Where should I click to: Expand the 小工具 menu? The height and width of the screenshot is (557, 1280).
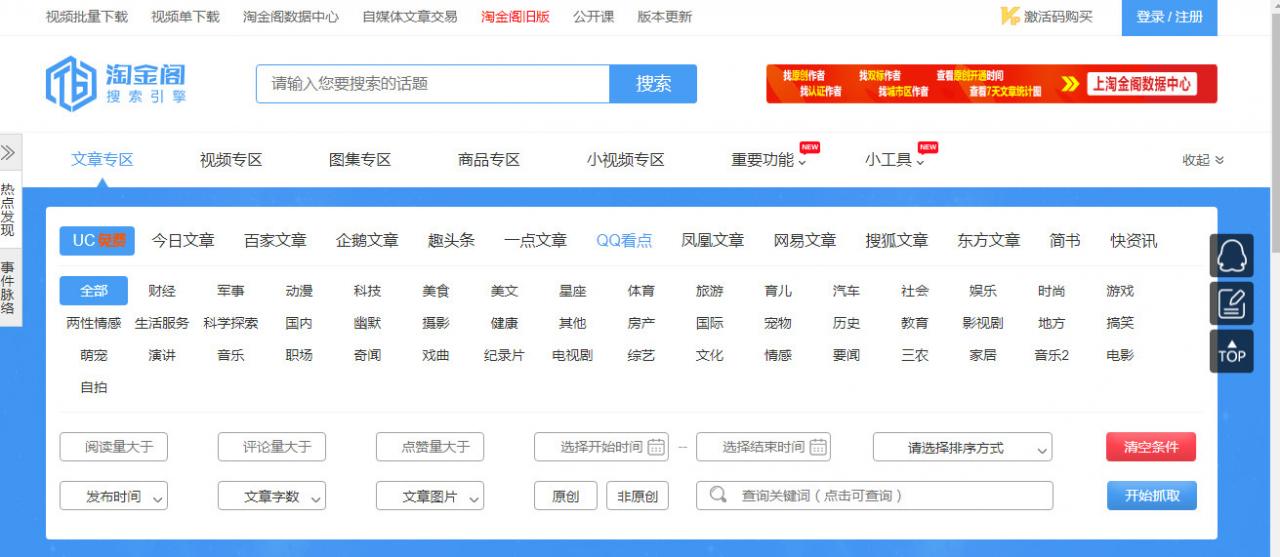894,160
